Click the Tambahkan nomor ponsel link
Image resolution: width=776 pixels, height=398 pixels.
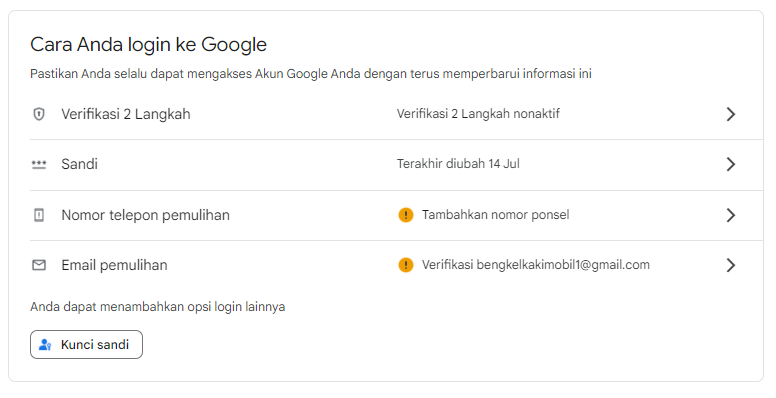pyautogui.click(x=495, y=215)
